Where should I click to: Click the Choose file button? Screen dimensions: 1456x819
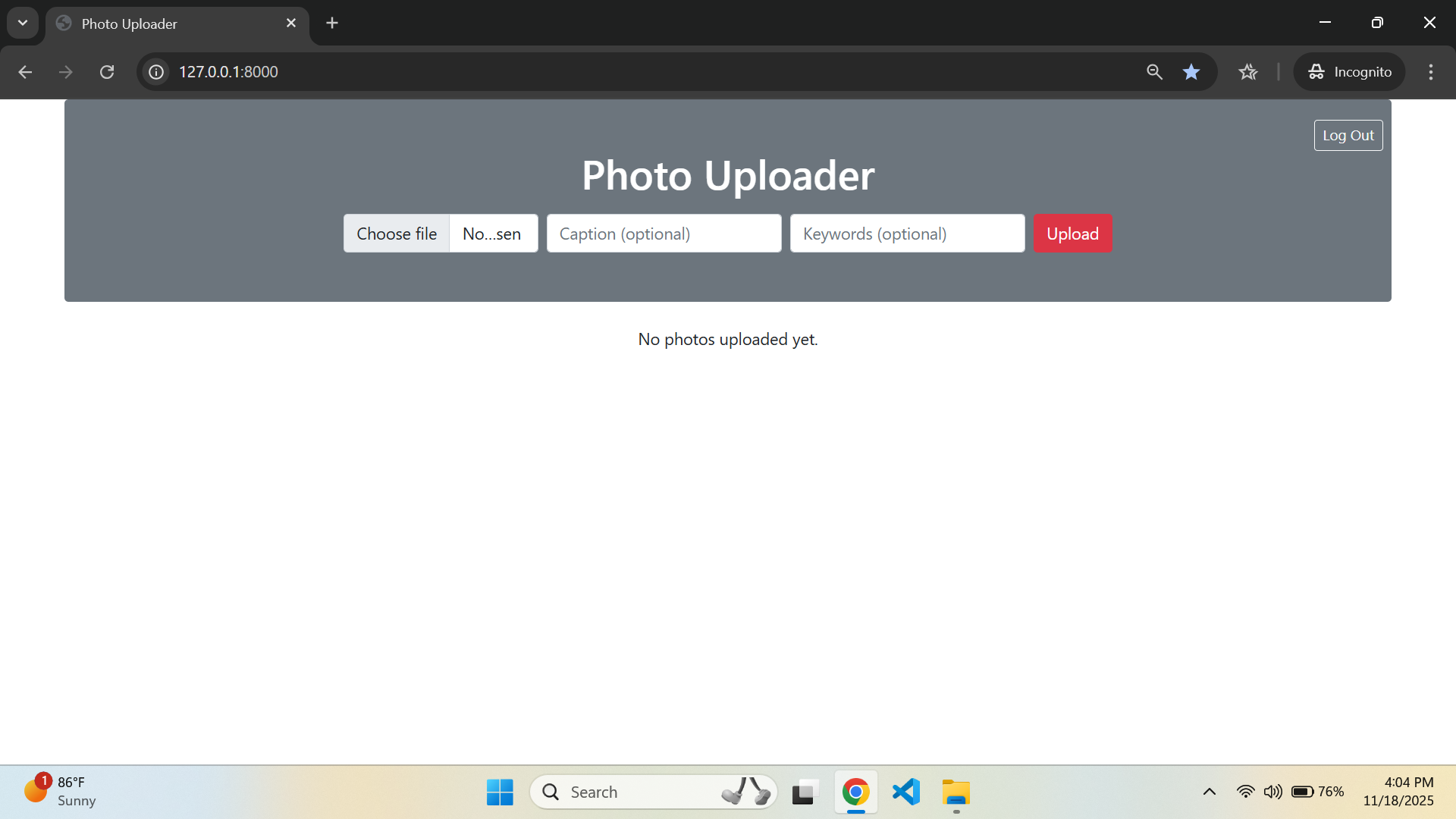point(397,234)
